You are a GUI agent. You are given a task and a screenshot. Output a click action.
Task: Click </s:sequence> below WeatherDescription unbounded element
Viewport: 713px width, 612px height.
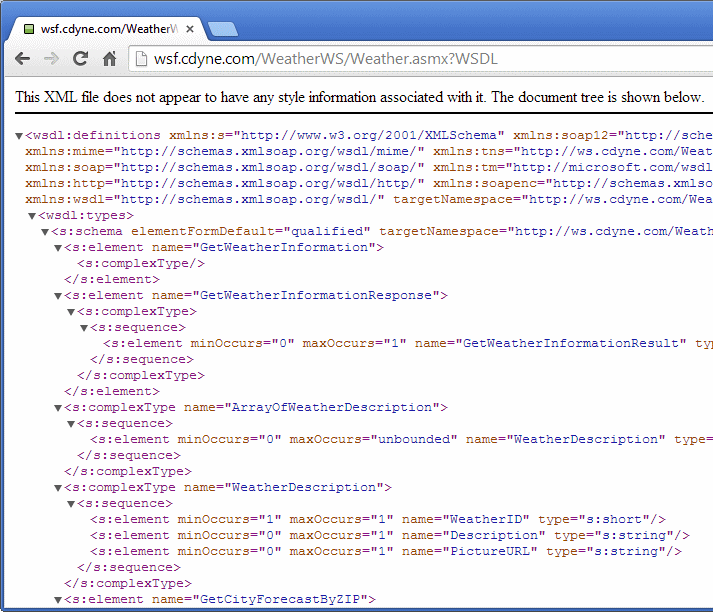point(129,456)
